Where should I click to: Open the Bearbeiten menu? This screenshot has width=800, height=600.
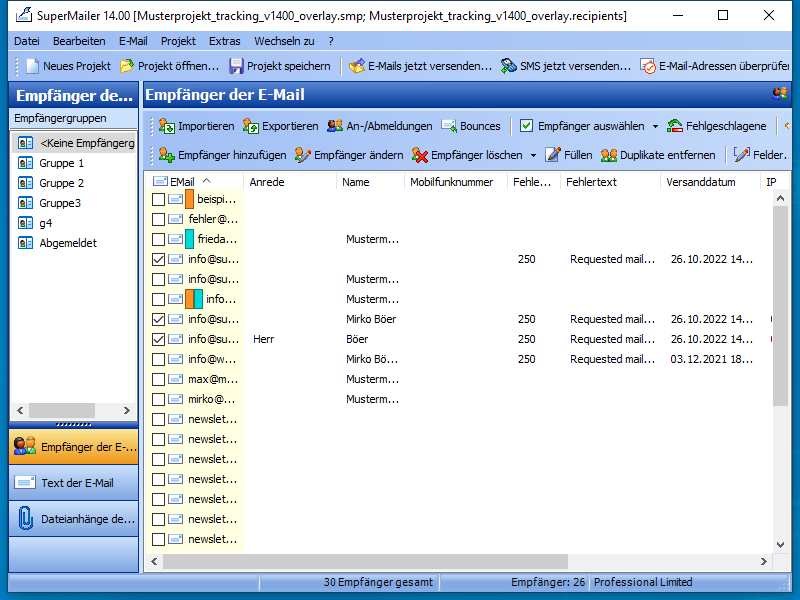[79, 41]
